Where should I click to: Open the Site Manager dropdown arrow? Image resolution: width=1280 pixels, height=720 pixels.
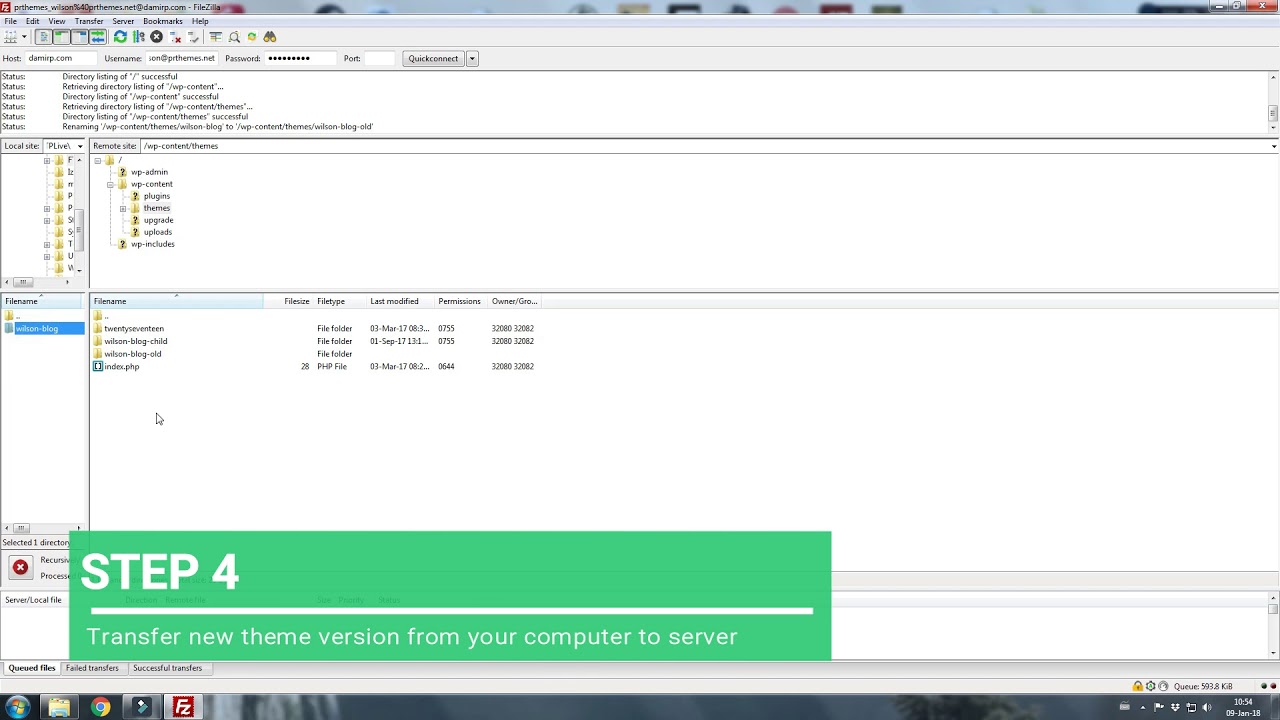[x=24, y=37]
